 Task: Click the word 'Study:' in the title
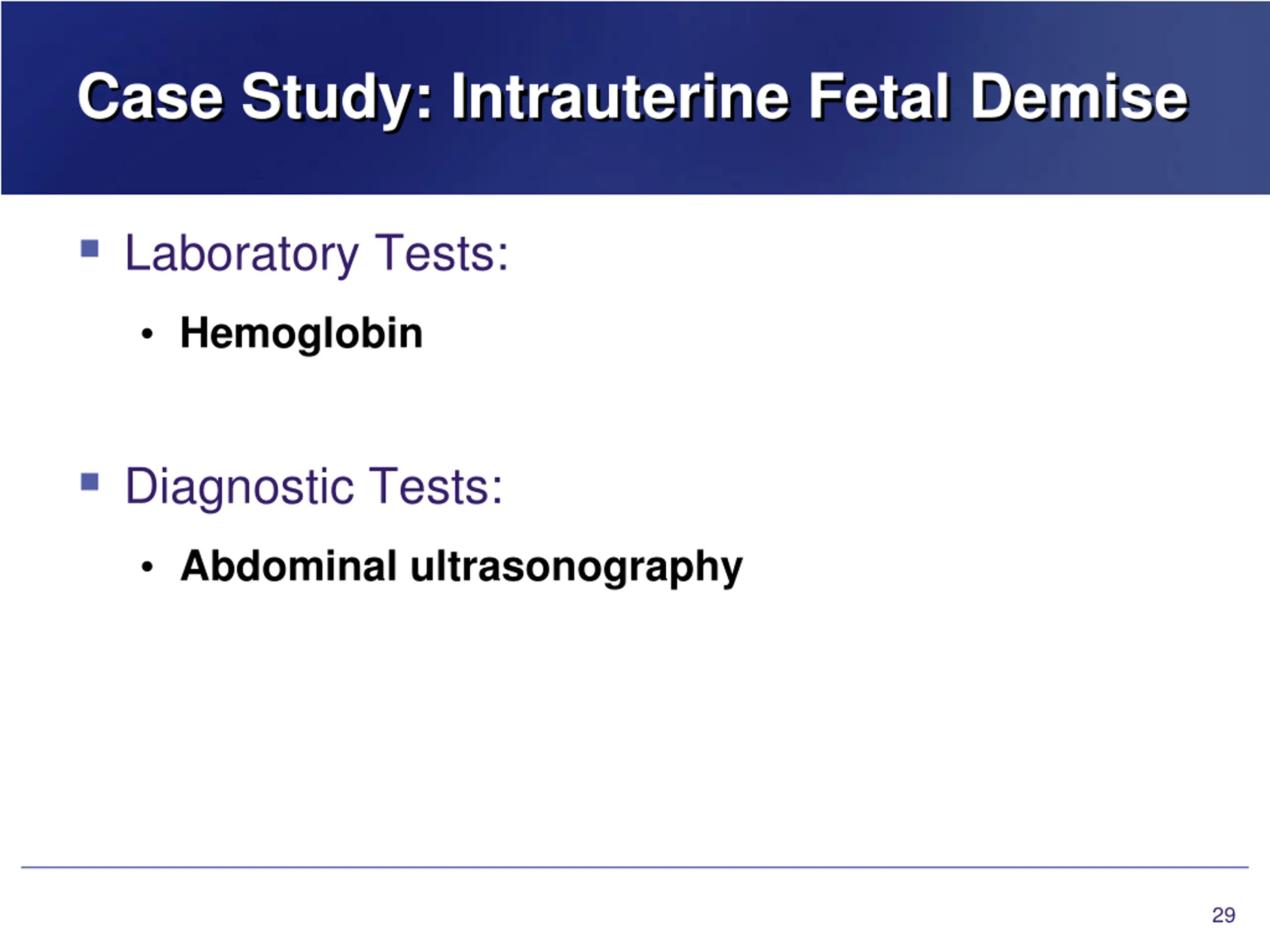[x=336, y=99]
